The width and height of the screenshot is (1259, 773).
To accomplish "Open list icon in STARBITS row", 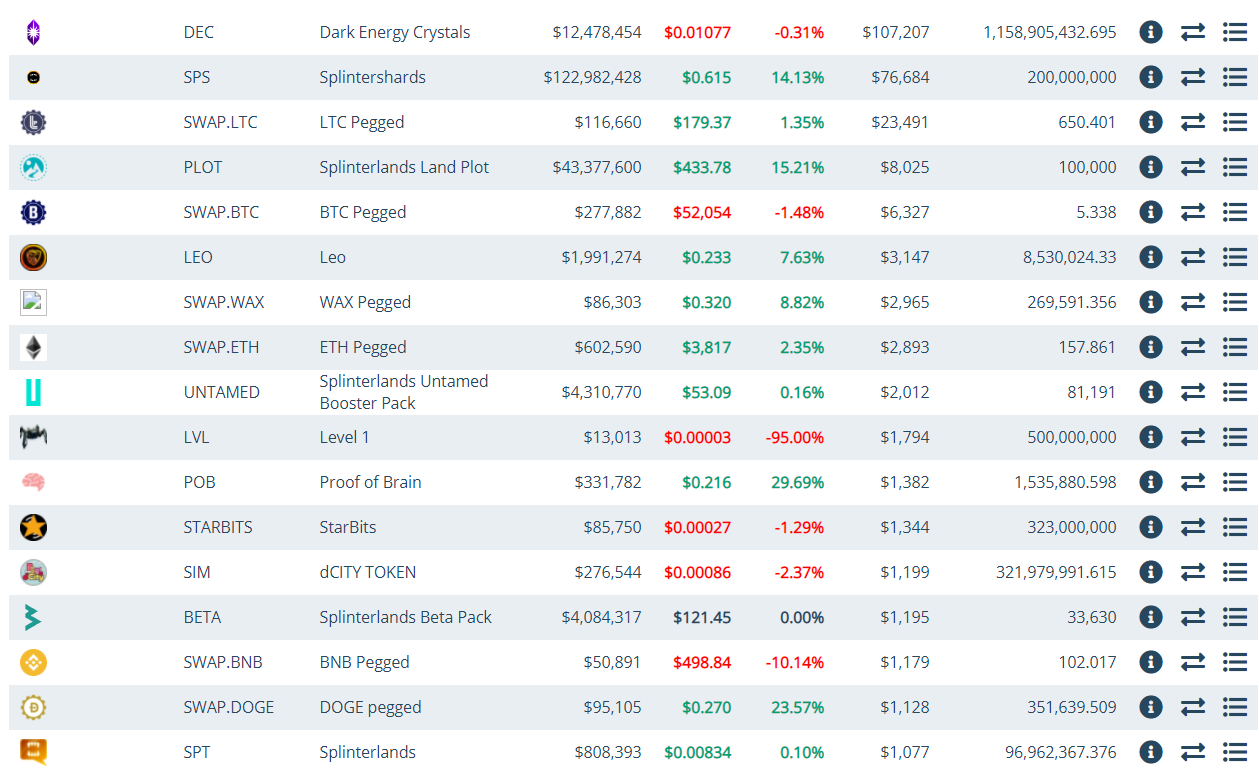I will pos(1235,527).
